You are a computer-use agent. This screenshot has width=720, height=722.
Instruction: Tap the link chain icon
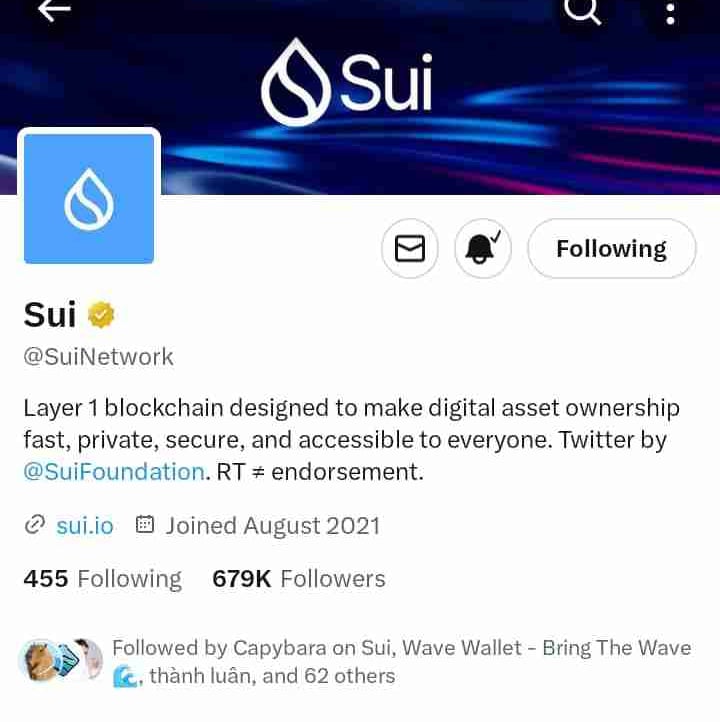pyautogui.click(x=35, y=525)
